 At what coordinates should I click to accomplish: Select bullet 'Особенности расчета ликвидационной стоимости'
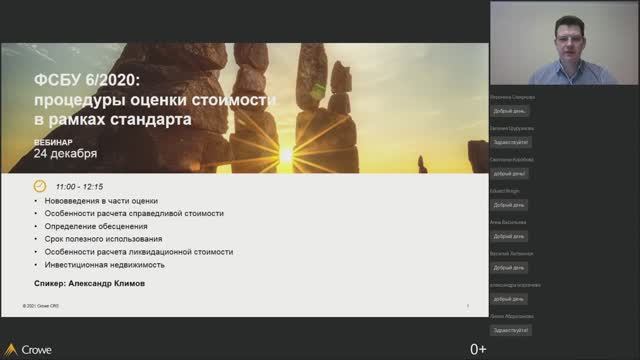click(x=139, y=252)
